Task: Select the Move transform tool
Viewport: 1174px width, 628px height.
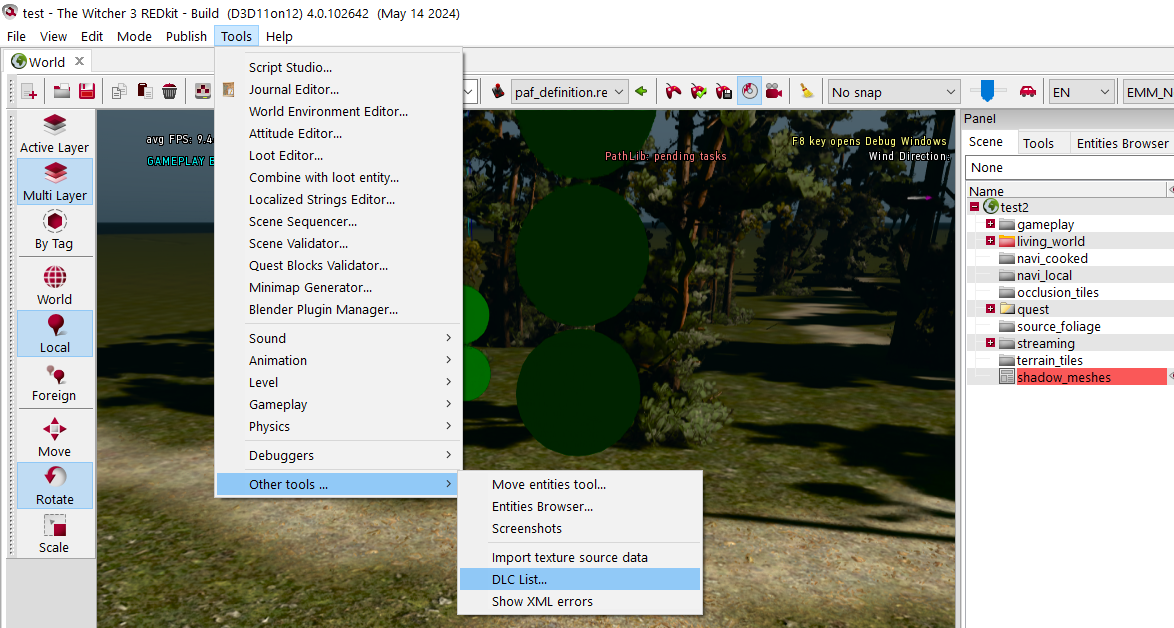Action: 55,438
